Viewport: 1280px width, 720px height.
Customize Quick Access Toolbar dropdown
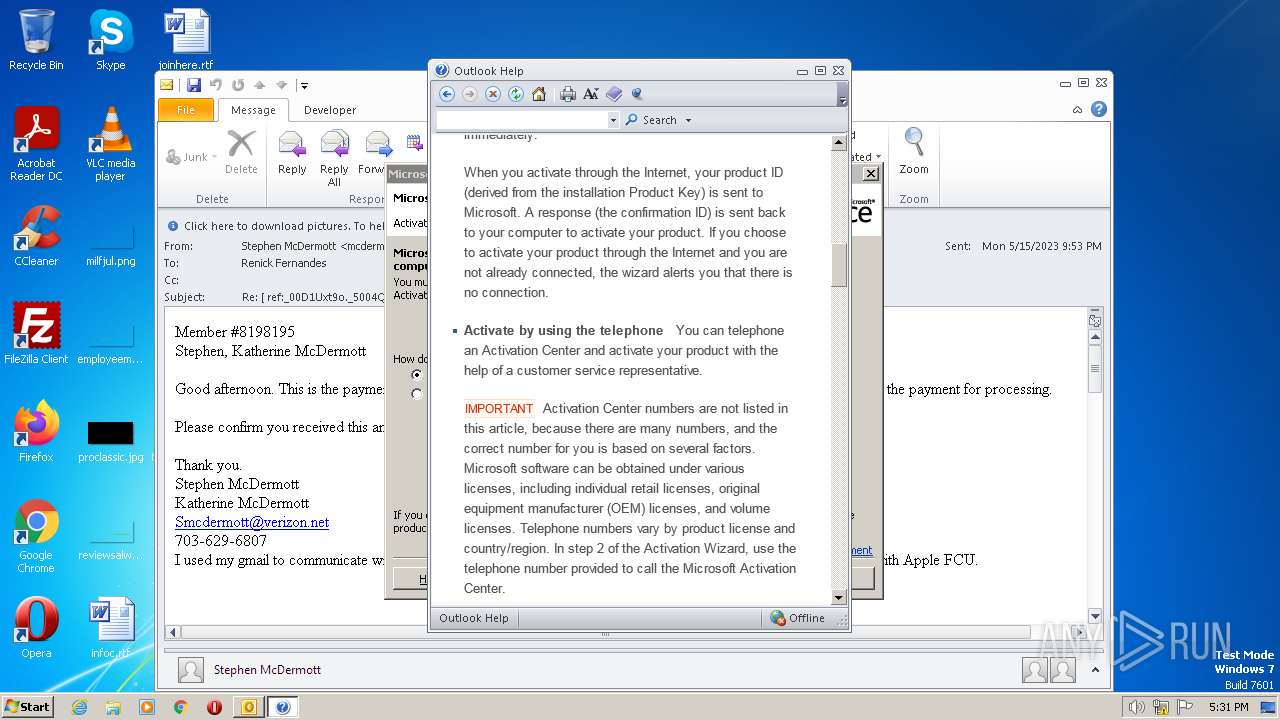303,86
